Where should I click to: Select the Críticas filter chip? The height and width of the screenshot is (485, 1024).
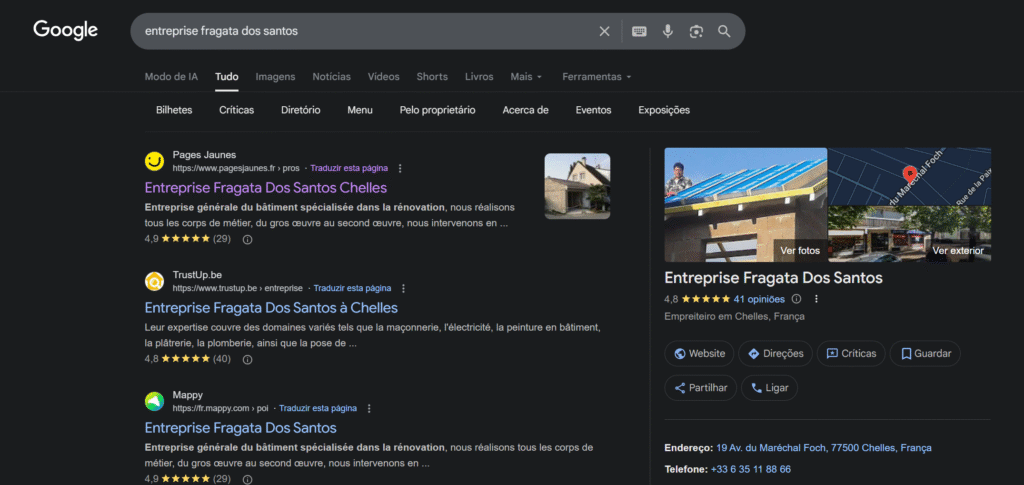236,110
